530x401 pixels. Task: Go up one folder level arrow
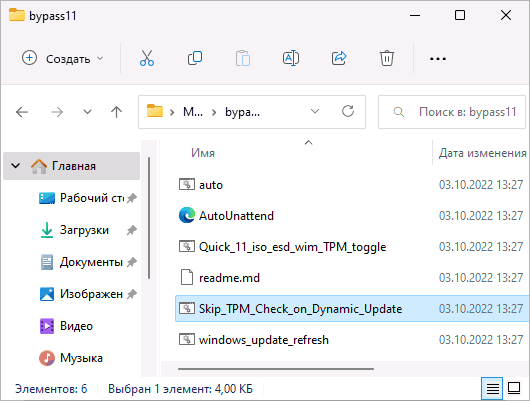[x=117, y=112]
